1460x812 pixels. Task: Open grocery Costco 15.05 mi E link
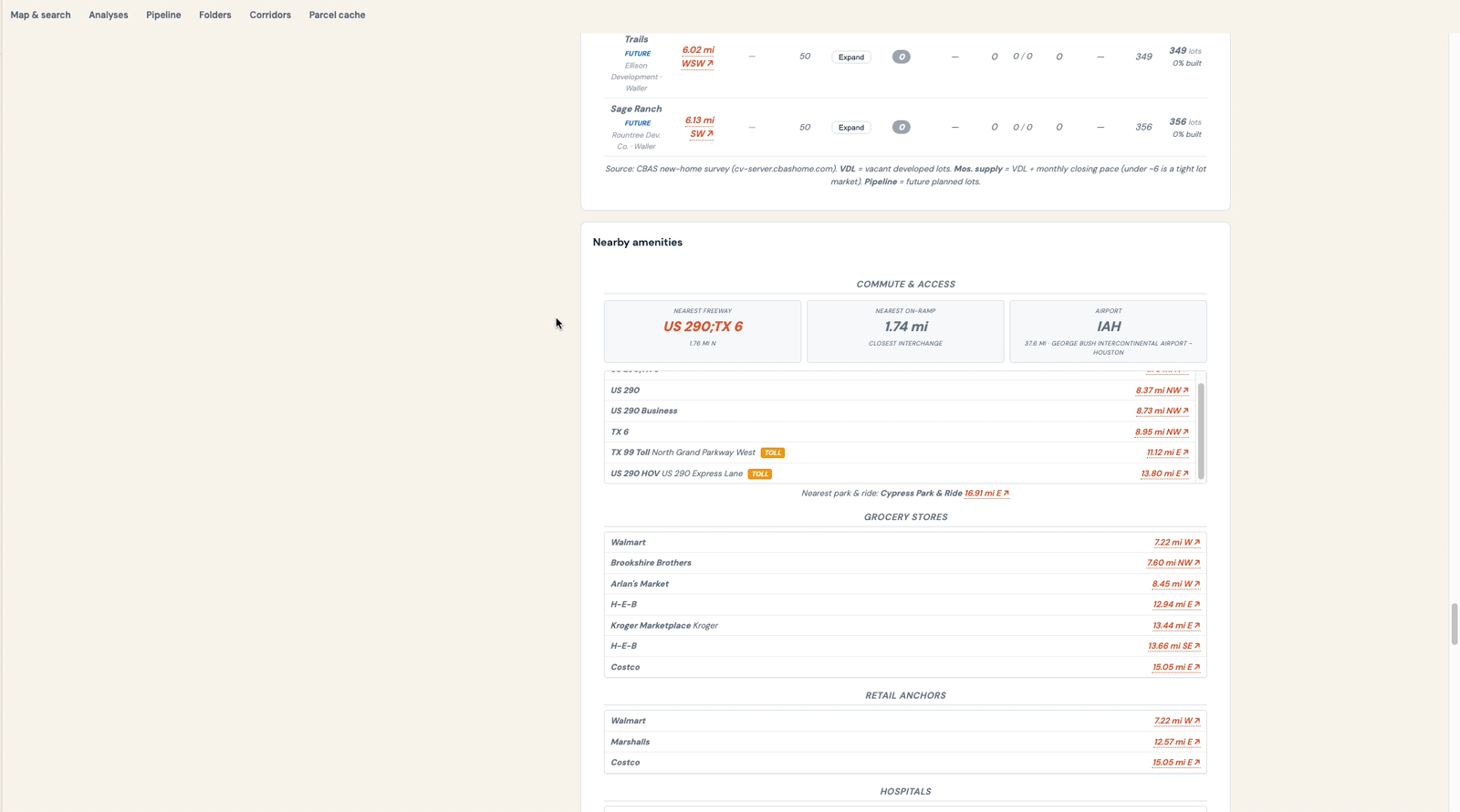tap(1176, 667)
